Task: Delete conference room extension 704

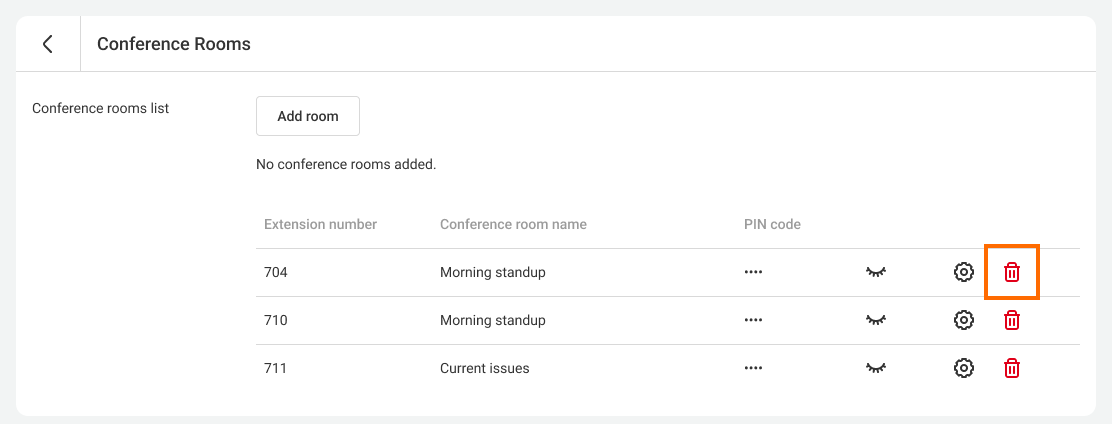Action: point(1012,272)
